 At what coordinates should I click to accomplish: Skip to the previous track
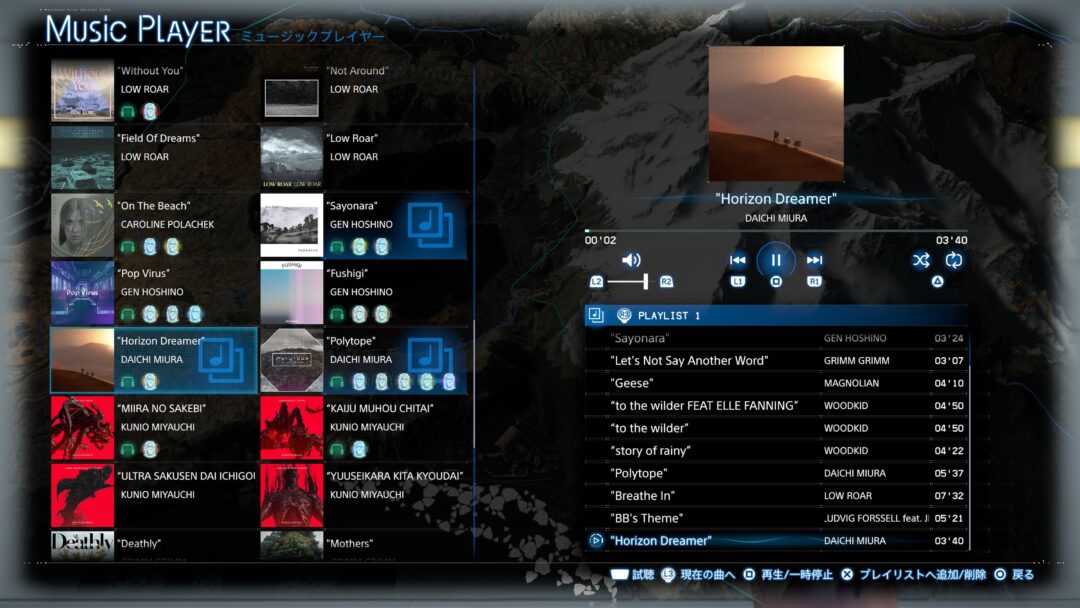(737, 260)
